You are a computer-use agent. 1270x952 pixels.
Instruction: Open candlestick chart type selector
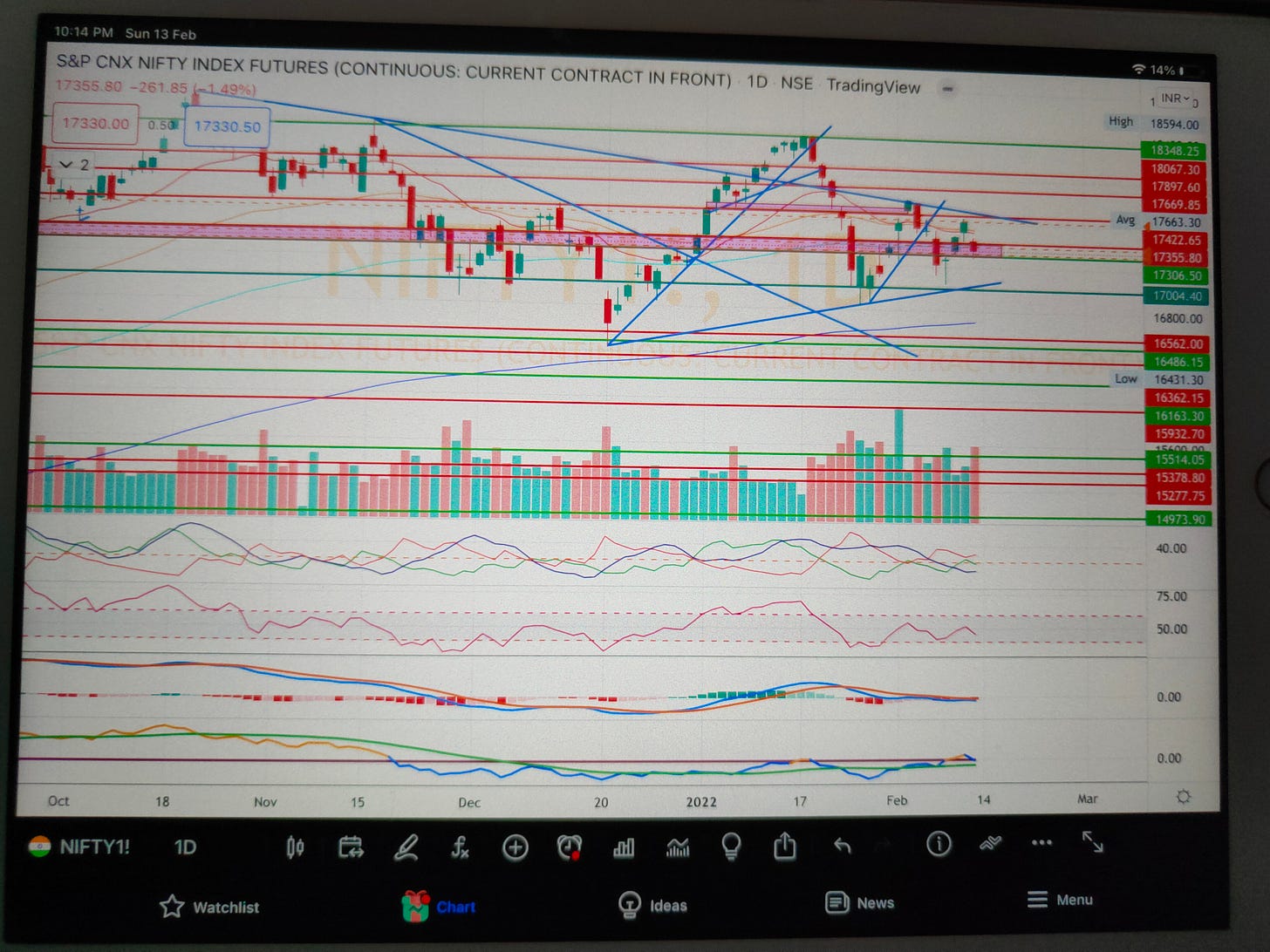pos(295,847)
